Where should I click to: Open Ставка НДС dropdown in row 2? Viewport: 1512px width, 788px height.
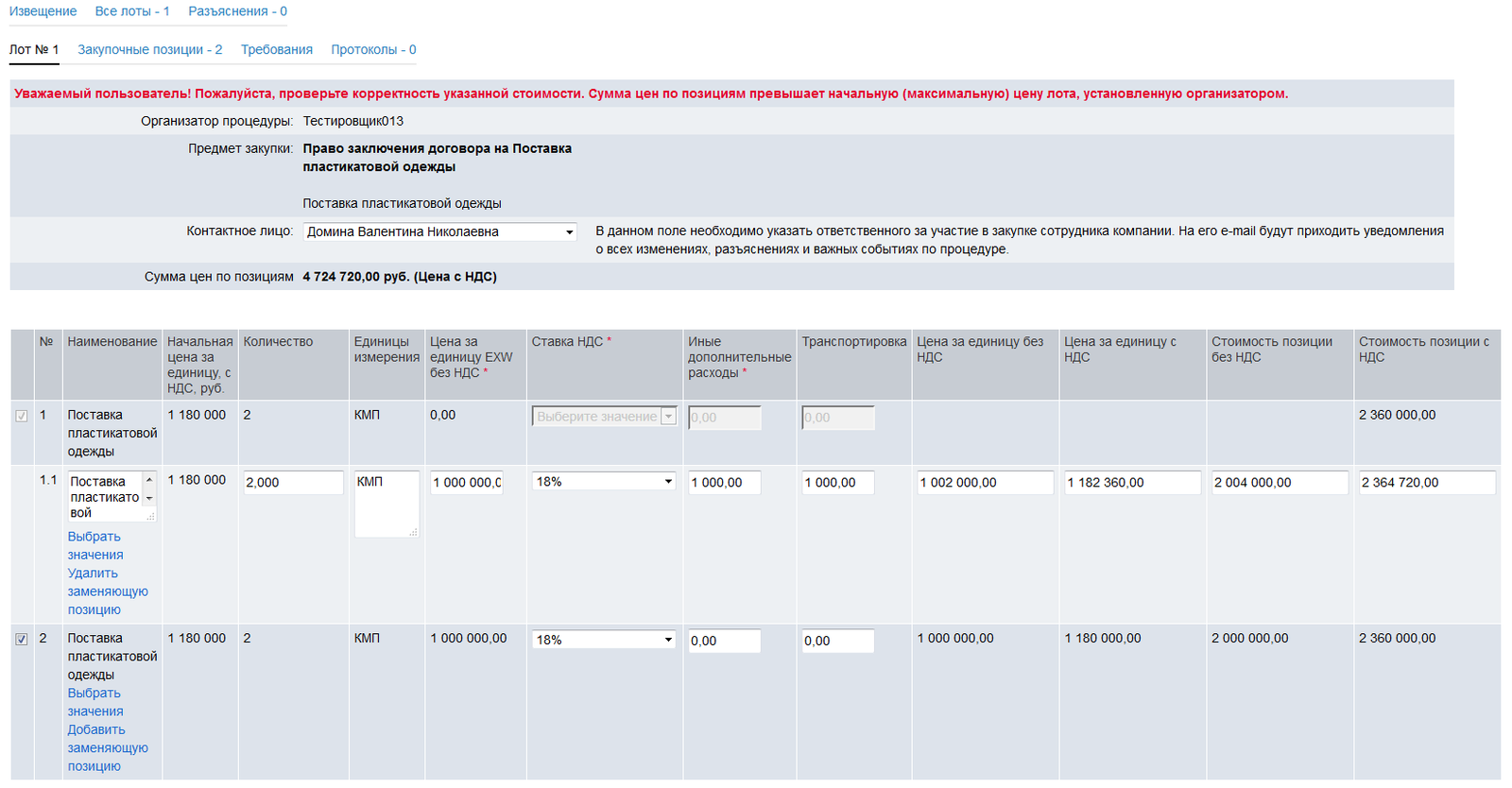(x=604, y=640)
